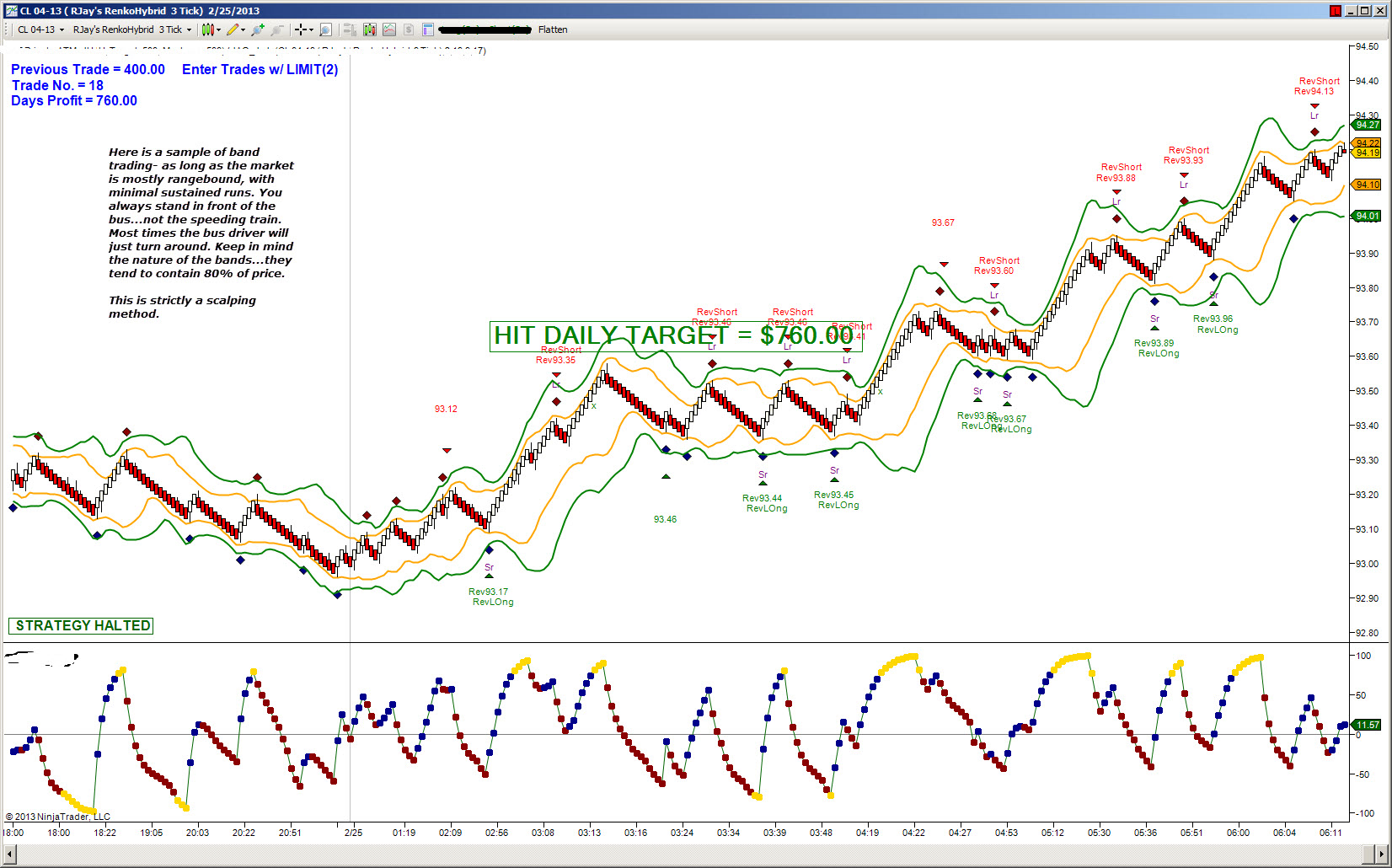Expand the chart style dropdown arrow
This screenshot has height=868, width=1392.
point(218,29)
